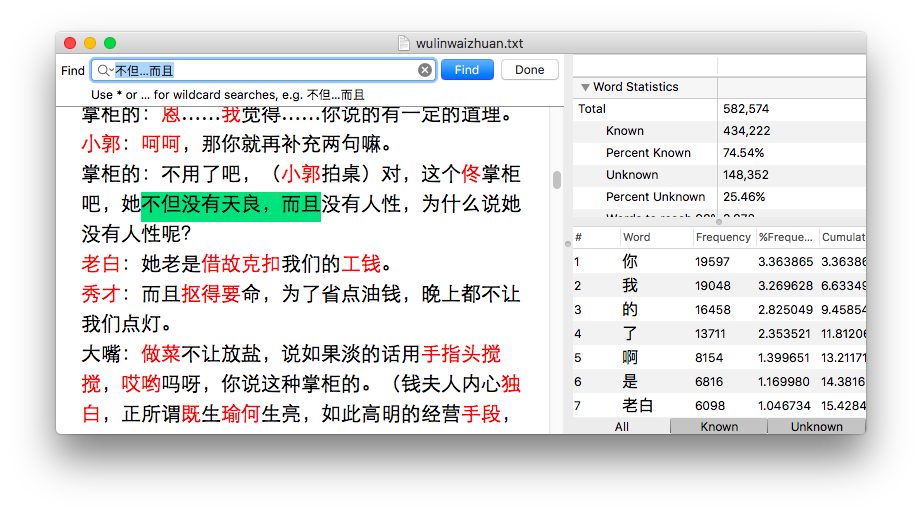Minimize the window with the yellow button
The image size is (922, 514).
click(x=90, y=43)
